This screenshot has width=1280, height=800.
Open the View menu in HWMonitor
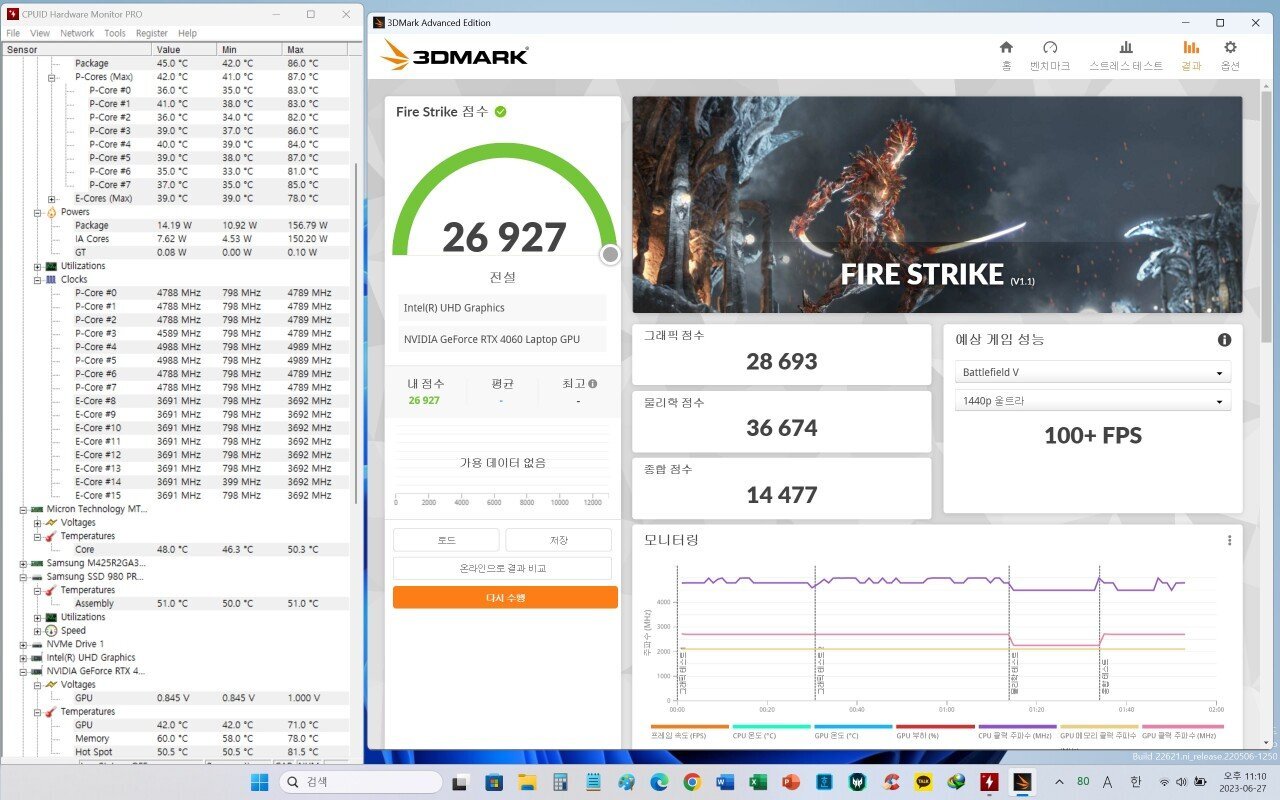pyautogui.click(x=40, y=33)
